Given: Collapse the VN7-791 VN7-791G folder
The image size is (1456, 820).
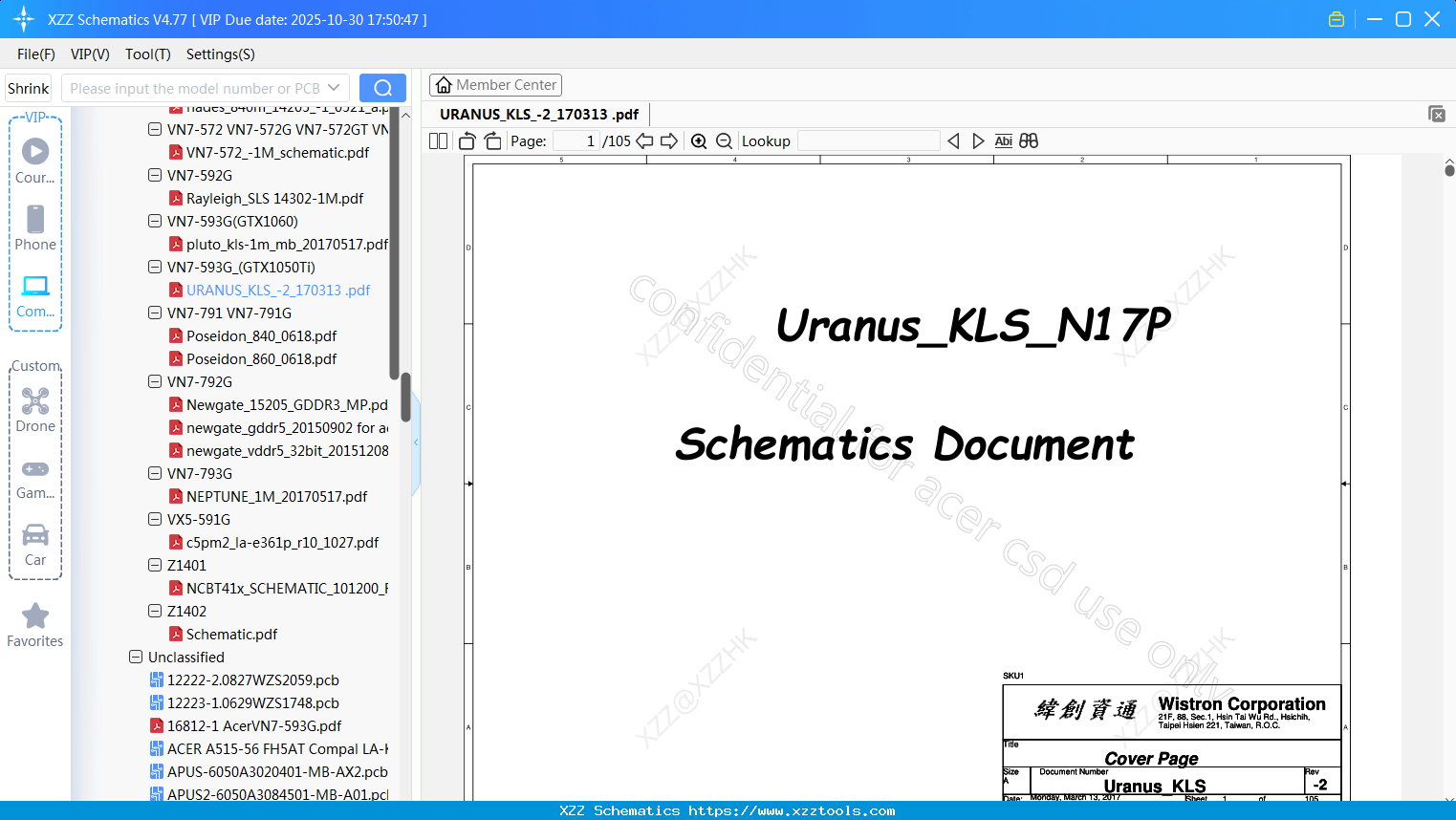Looking at the screenshot, I should [155, 313].
